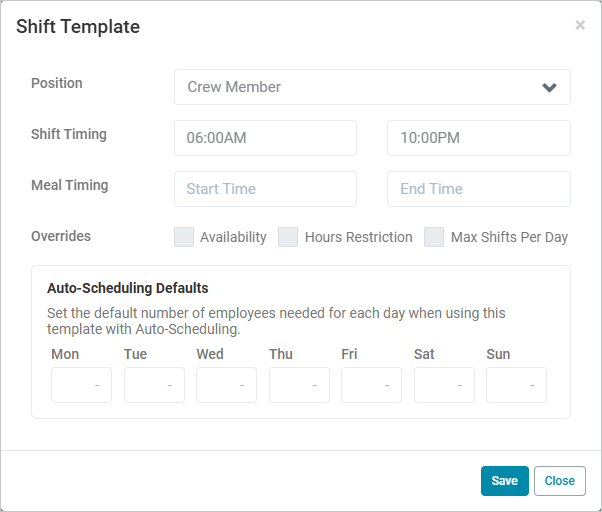The width and height of the screenshot is (602, 512).
Task: Click the Mon employee count field
Action: (81, 385)
